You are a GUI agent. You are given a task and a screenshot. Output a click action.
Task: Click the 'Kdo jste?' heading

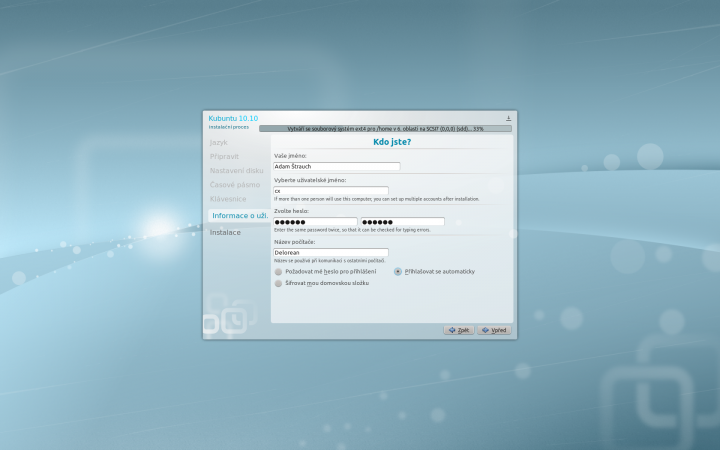pyautogui.click(x=392, y=142)
